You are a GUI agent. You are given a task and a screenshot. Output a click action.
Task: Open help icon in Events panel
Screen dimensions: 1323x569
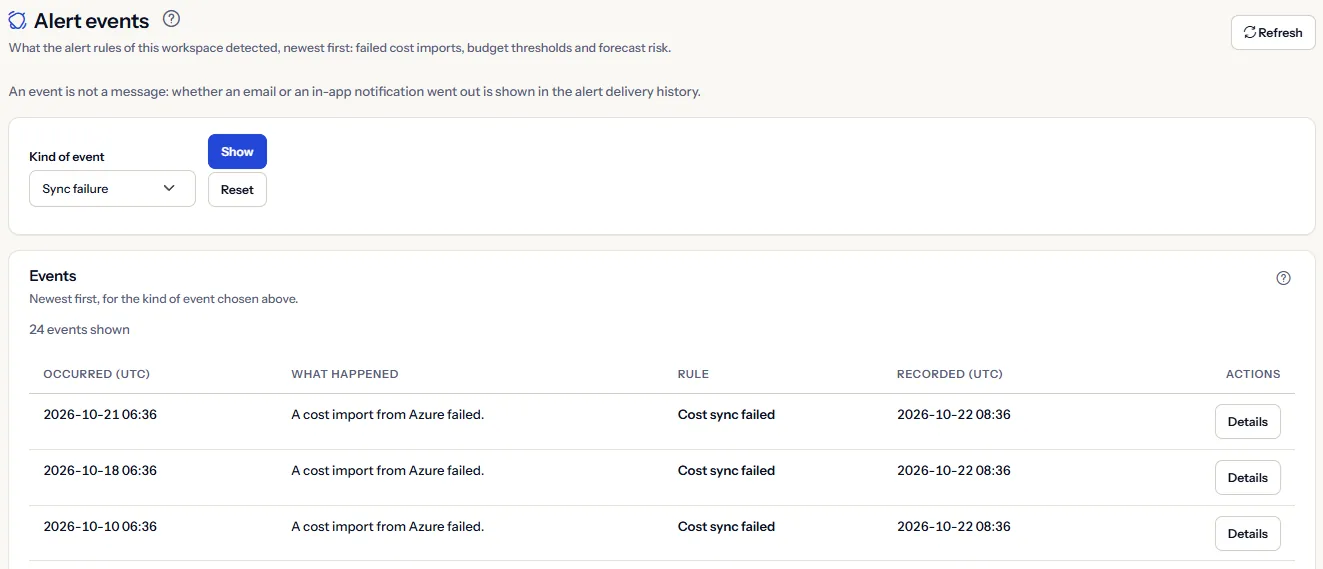point(1284,278)
